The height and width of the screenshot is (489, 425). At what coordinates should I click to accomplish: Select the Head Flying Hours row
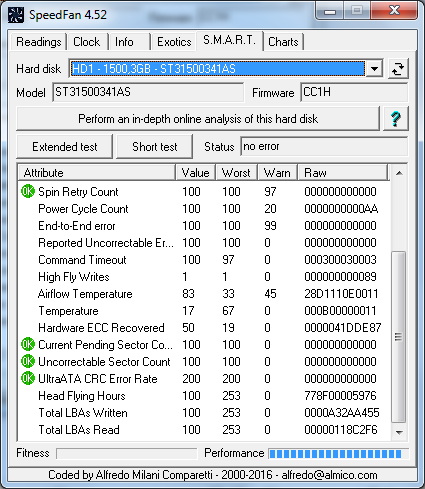click(203, 396)
